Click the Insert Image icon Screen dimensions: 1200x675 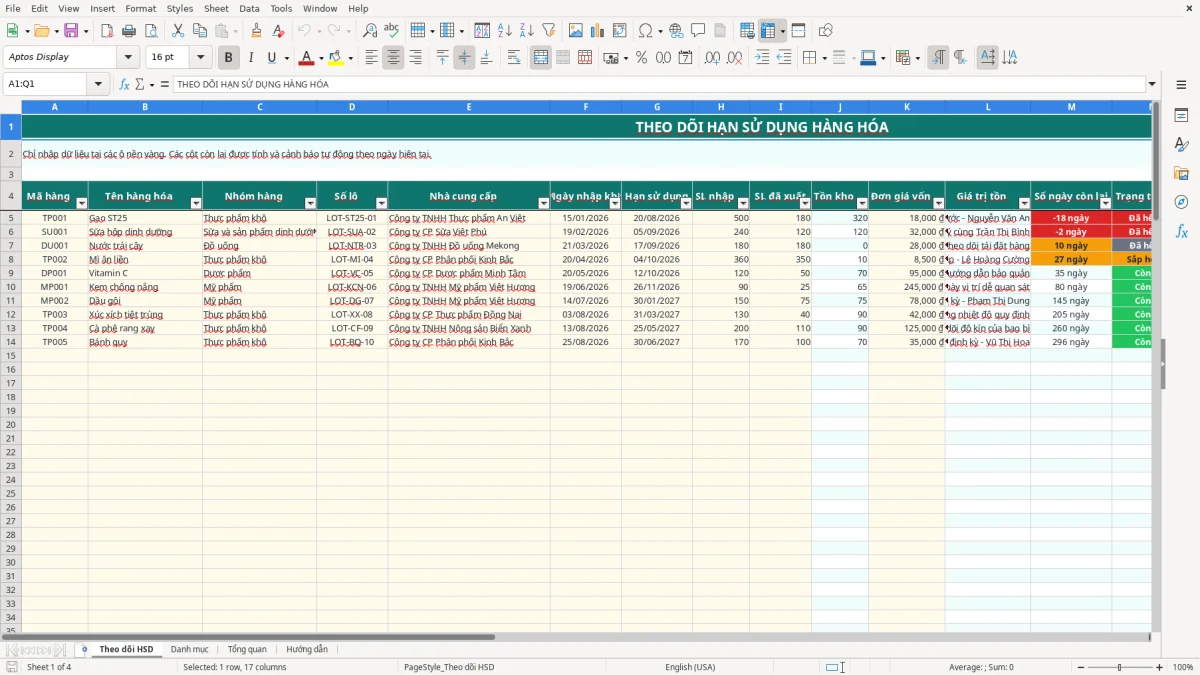[576, 31]
